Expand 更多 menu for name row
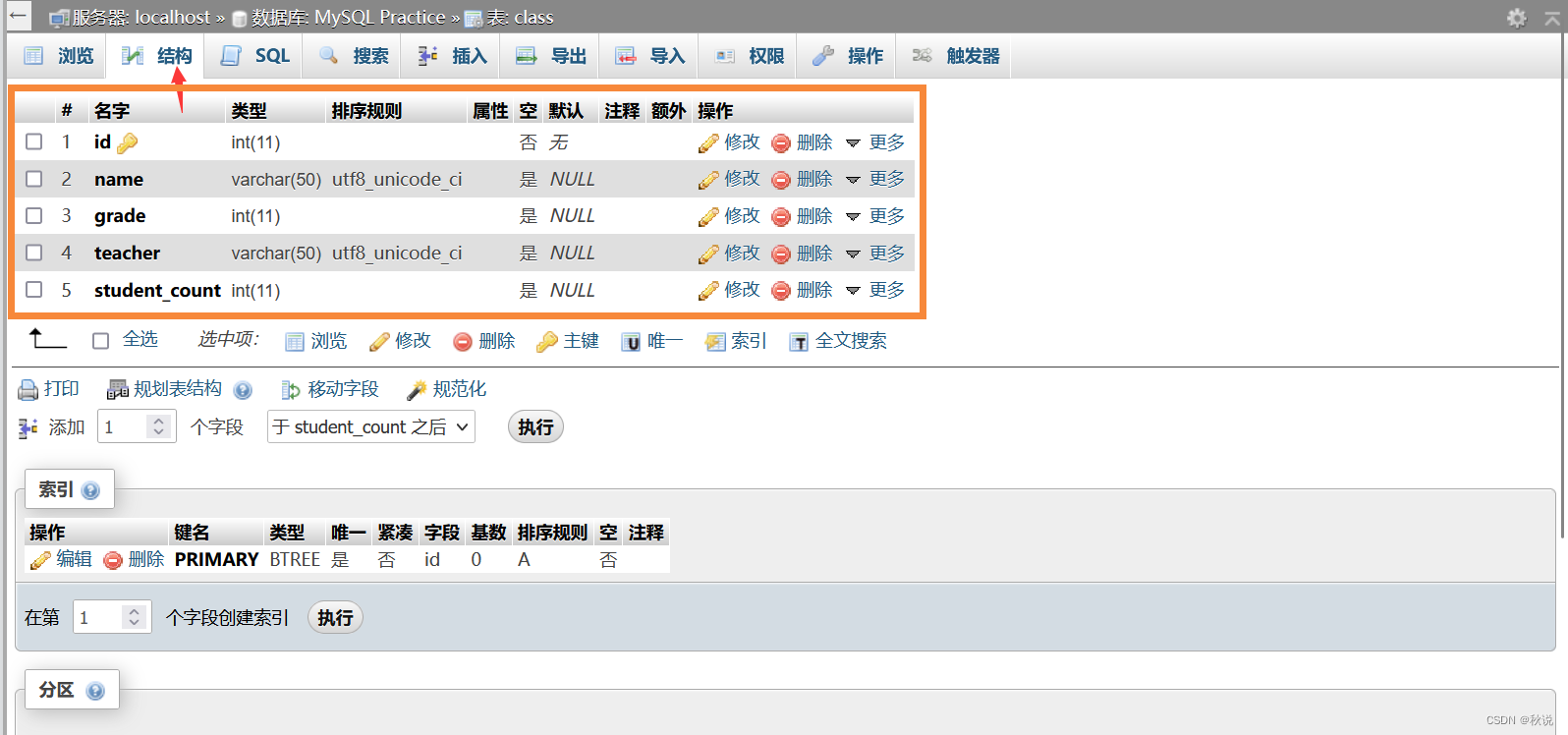Image resolution: width=1568 pixels, height=735 pixels. tap(875, 179)
